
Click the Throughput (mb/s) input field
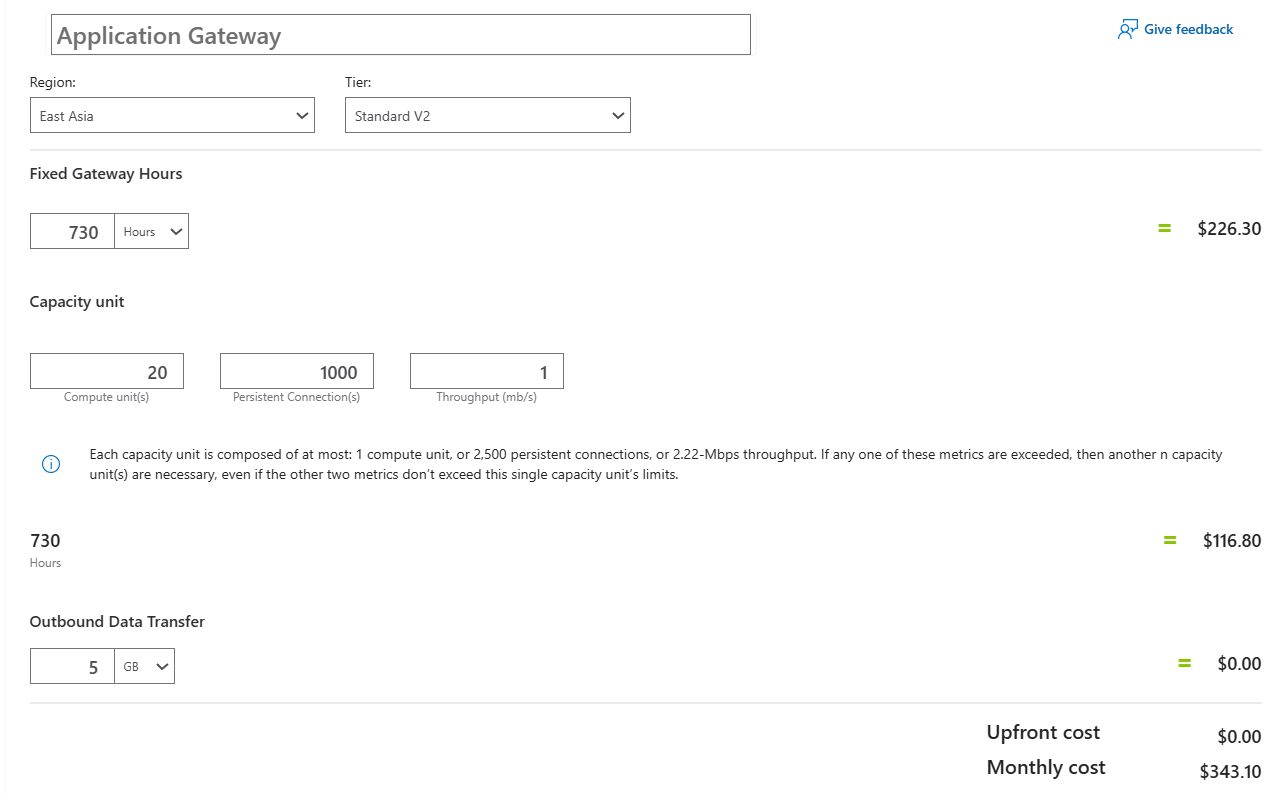487,371
